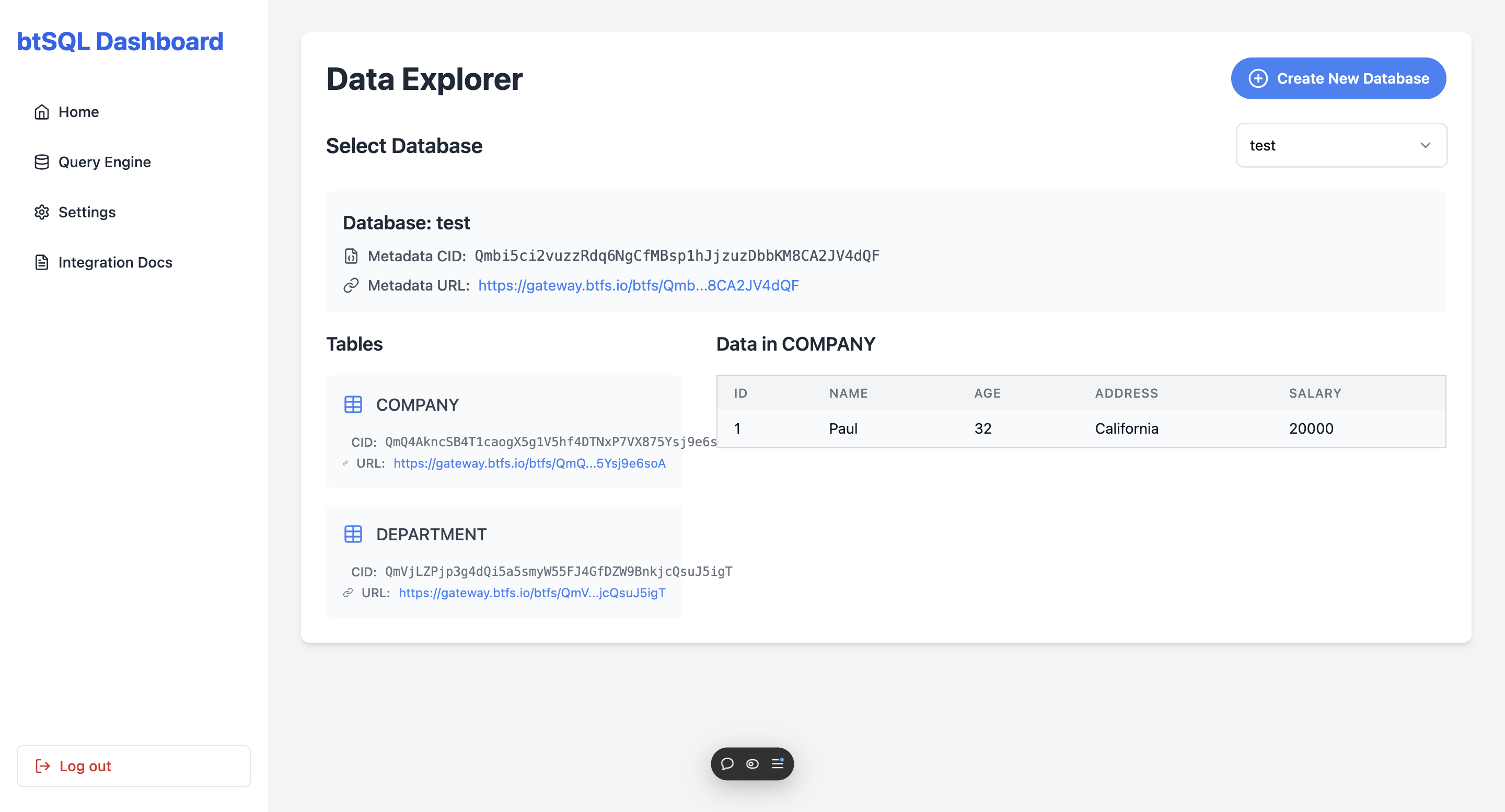Image resolution: width=1505 pixels, height=812 pixels.
Task: Open the Metadata URL gateway link
Action: [638, 285]
